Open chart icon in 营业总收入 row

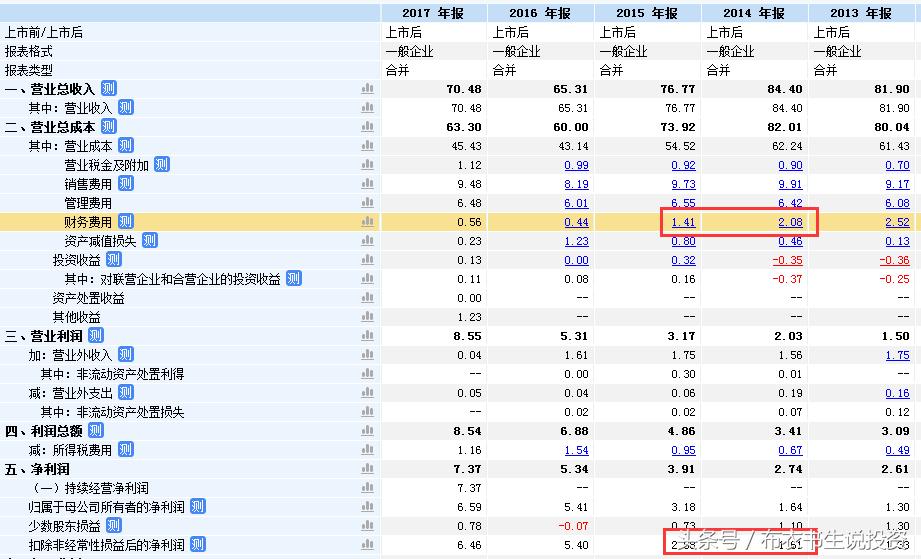tap(367, 89)
